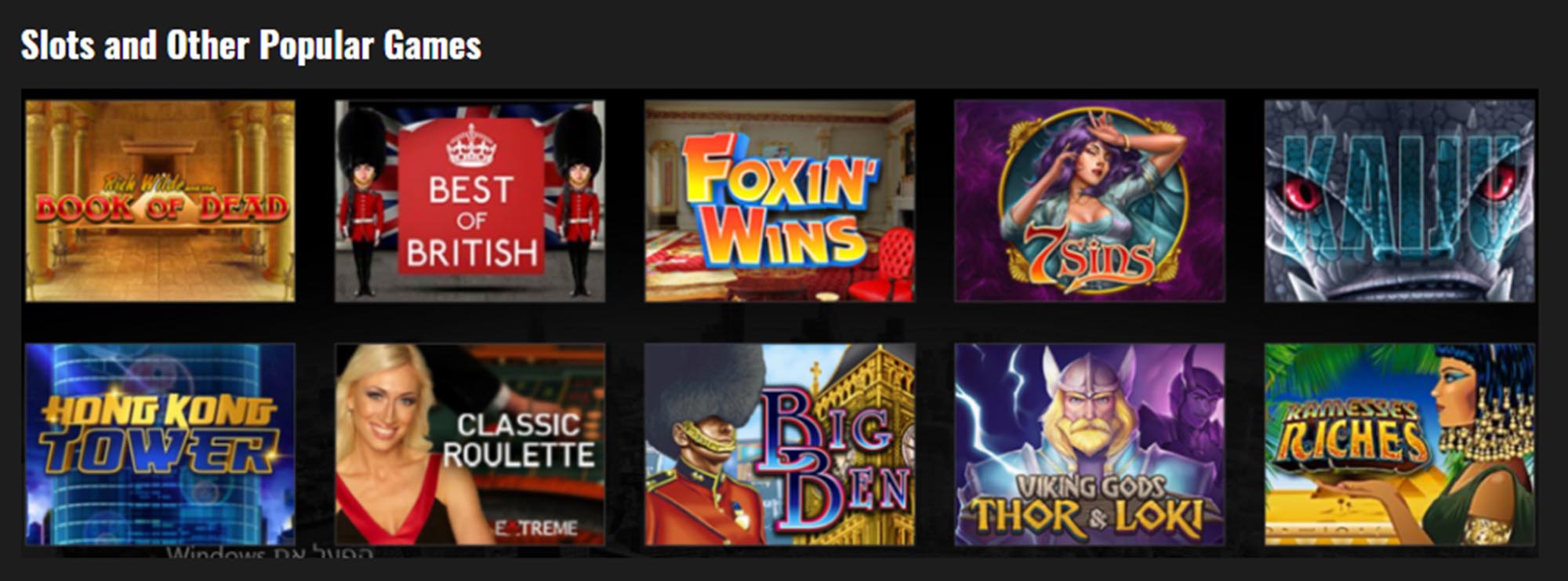Screen dimensions: 1568x581
Task: Choose the Kaiju slot game
Action: coord(1399,201)
